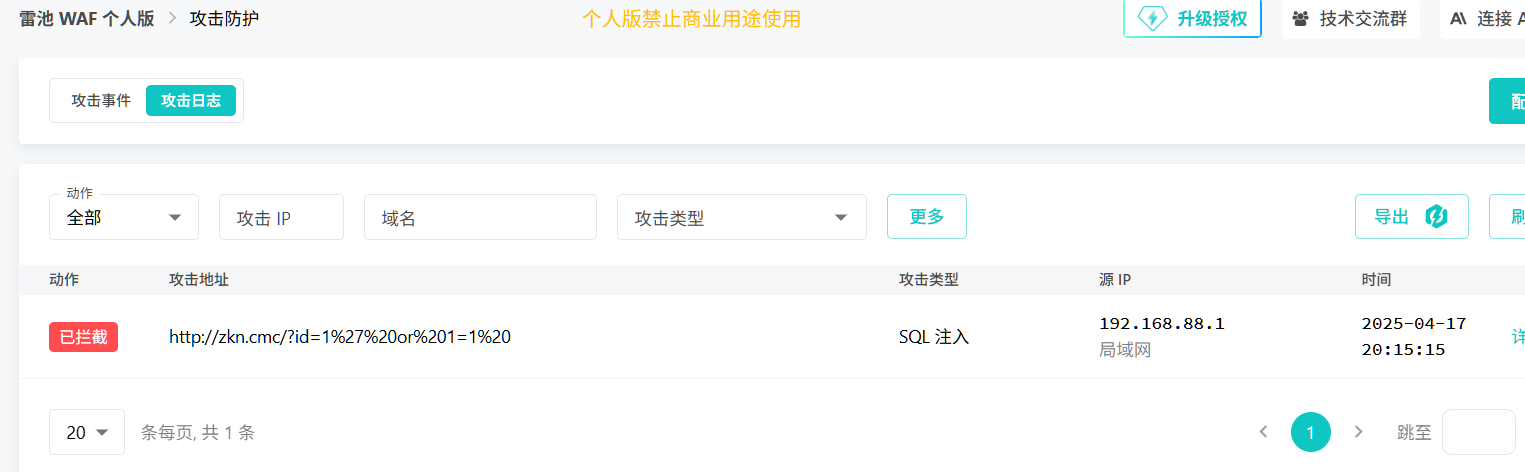
Task: Click the 升级授权 button
Action: click(x=1192, y=18)
